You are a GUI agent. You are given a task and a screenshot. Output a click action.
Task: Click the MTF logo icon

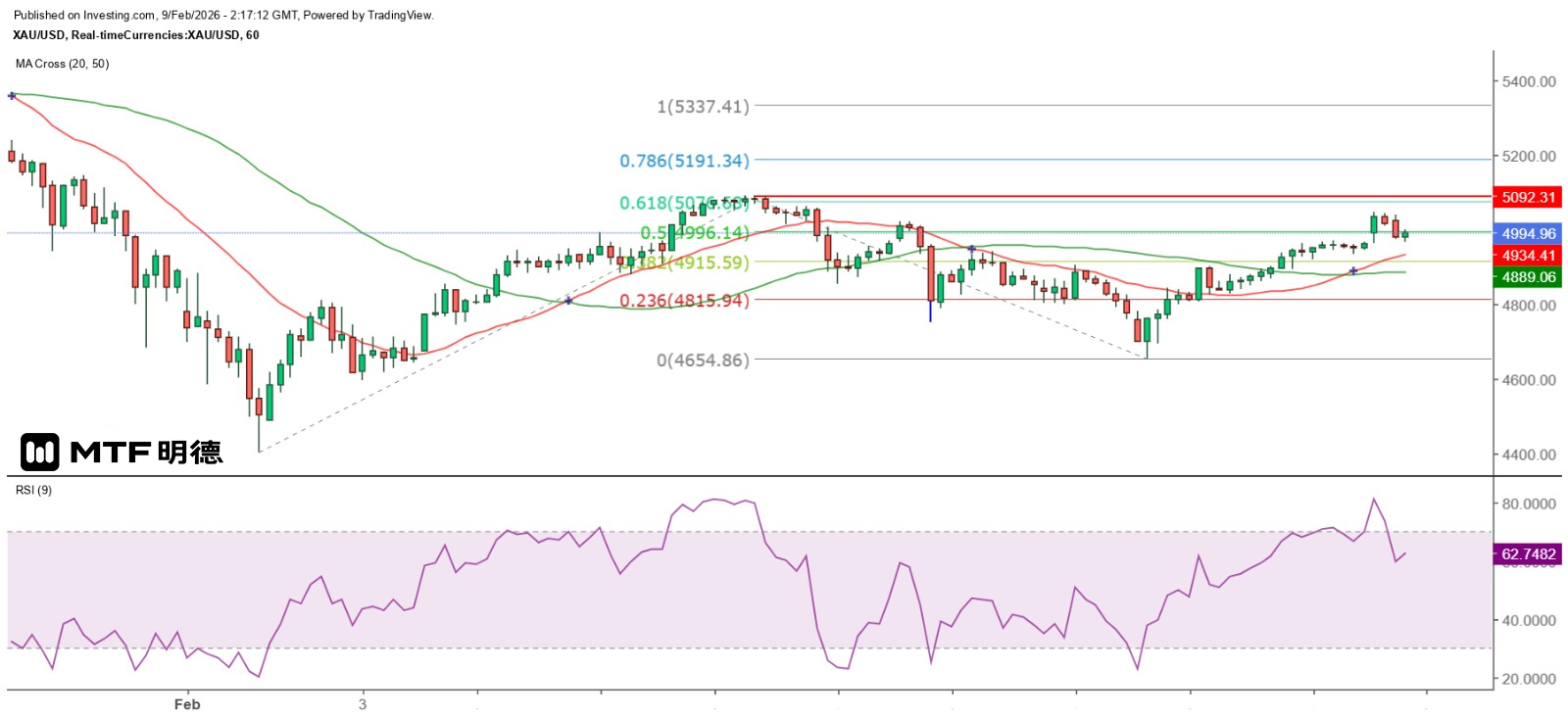(x=40, y=452)
